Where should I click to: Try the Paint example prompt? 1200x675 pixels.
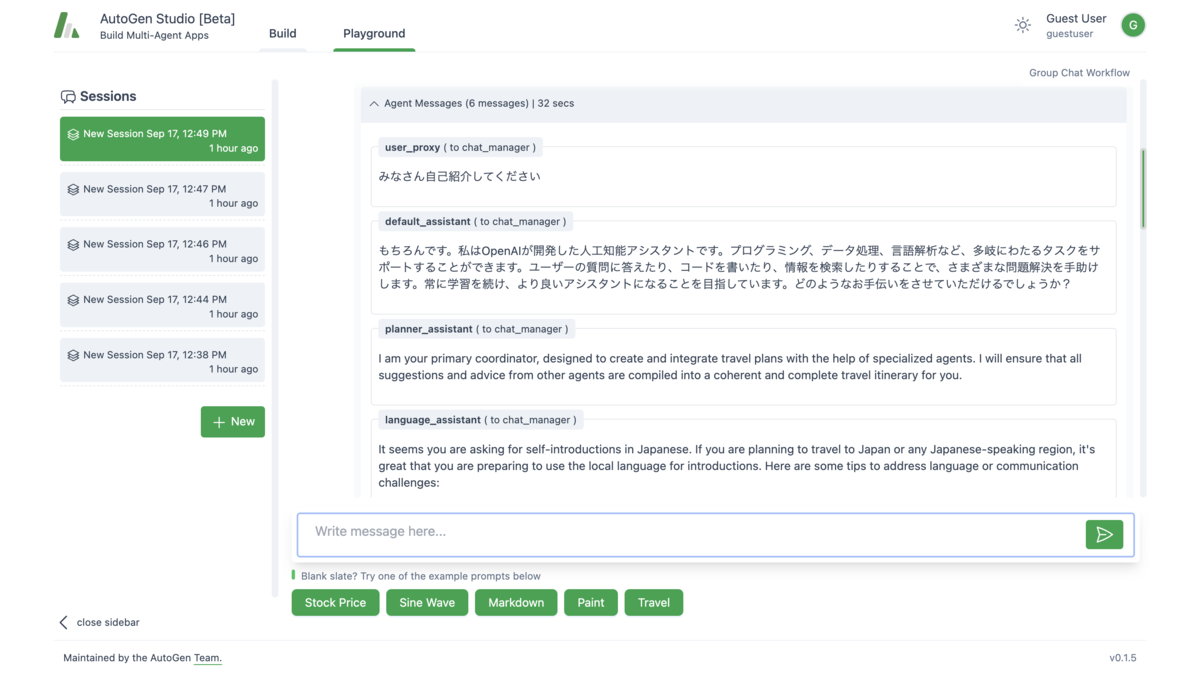pos(591,603)
